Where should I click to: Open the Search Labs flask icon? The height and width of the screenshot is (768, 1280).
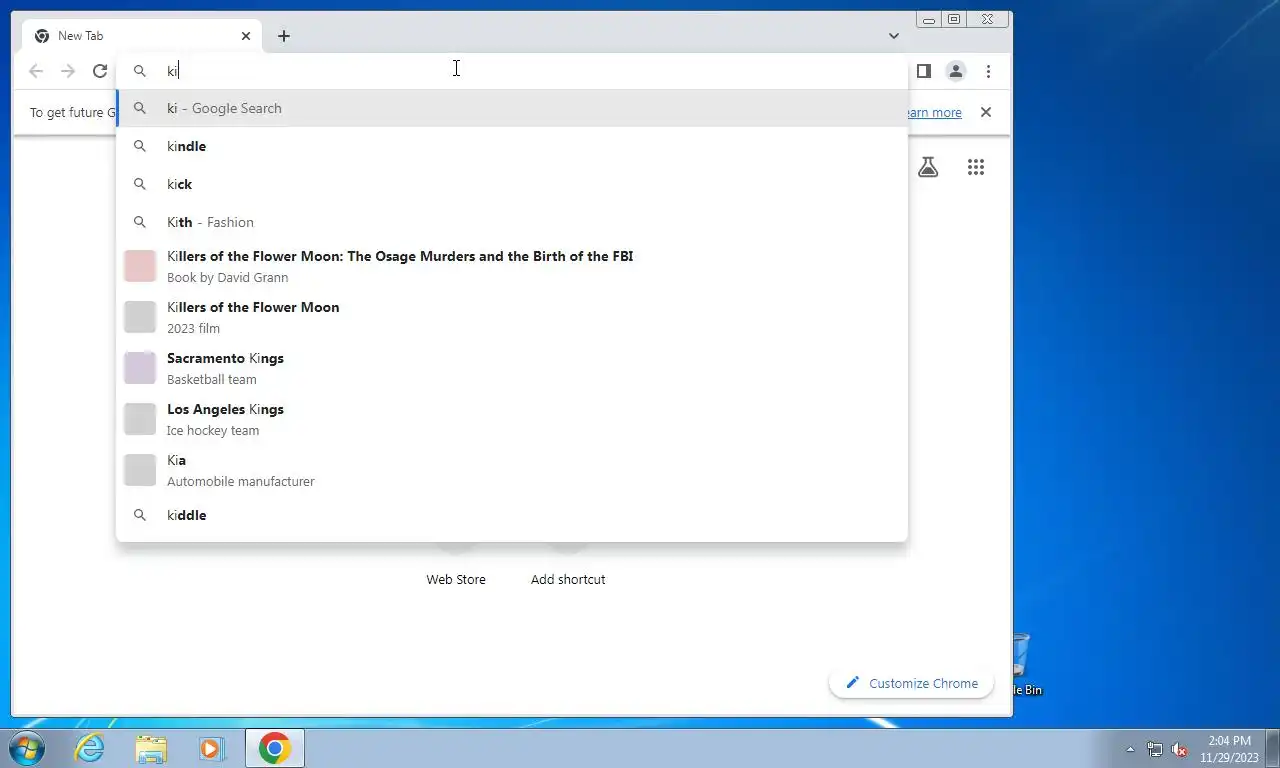[928, 167]
